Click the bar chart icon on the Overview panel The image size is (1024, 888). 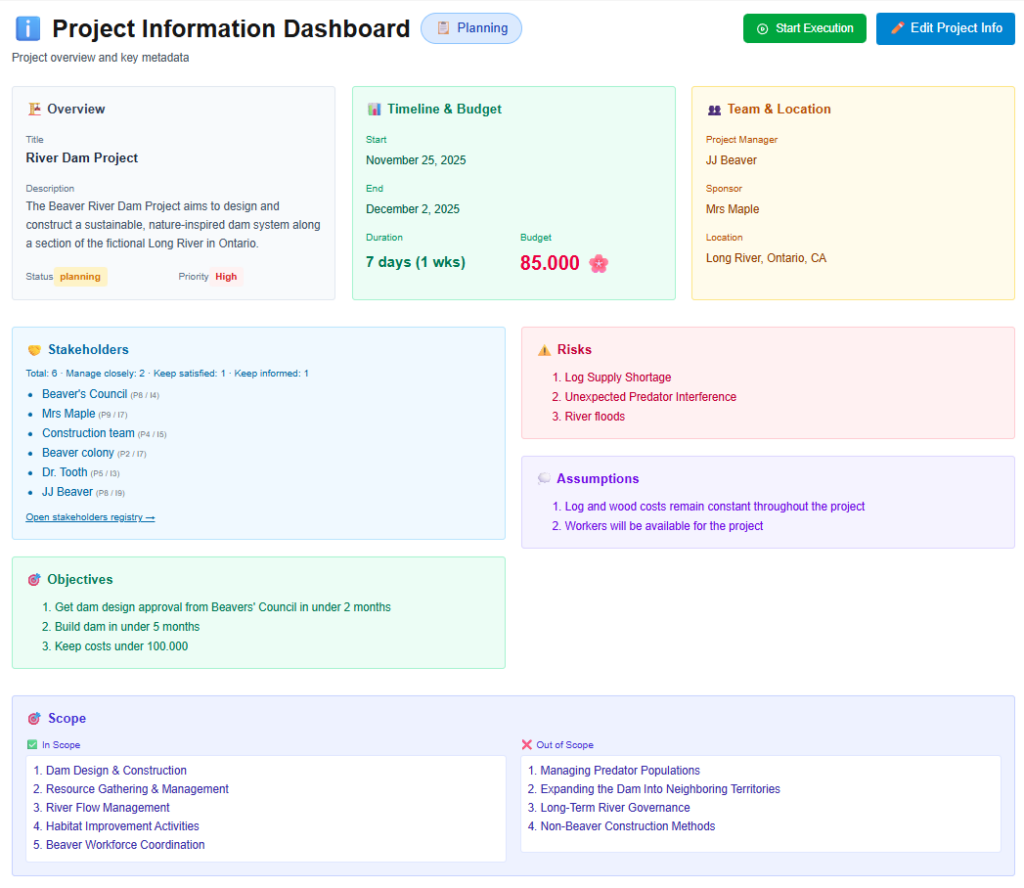[x=32, y=108]
